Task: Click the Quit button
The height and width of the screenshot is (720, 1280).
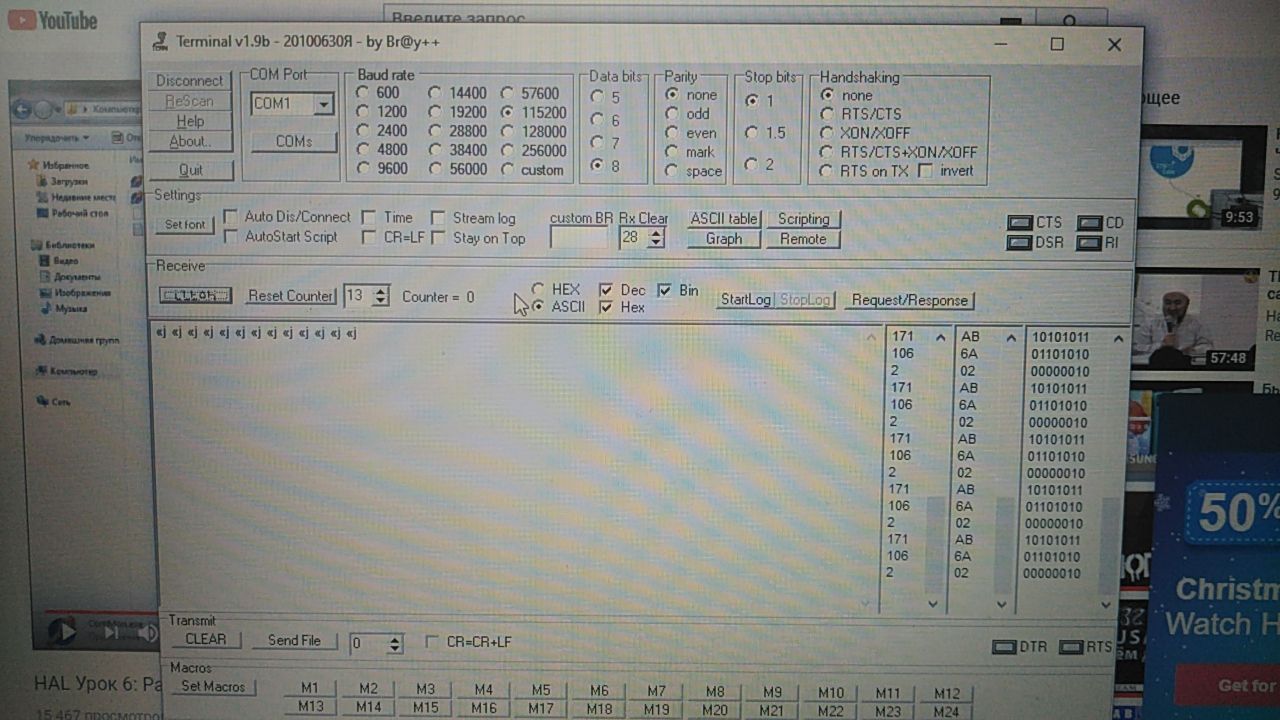Action: click(190, 170)
